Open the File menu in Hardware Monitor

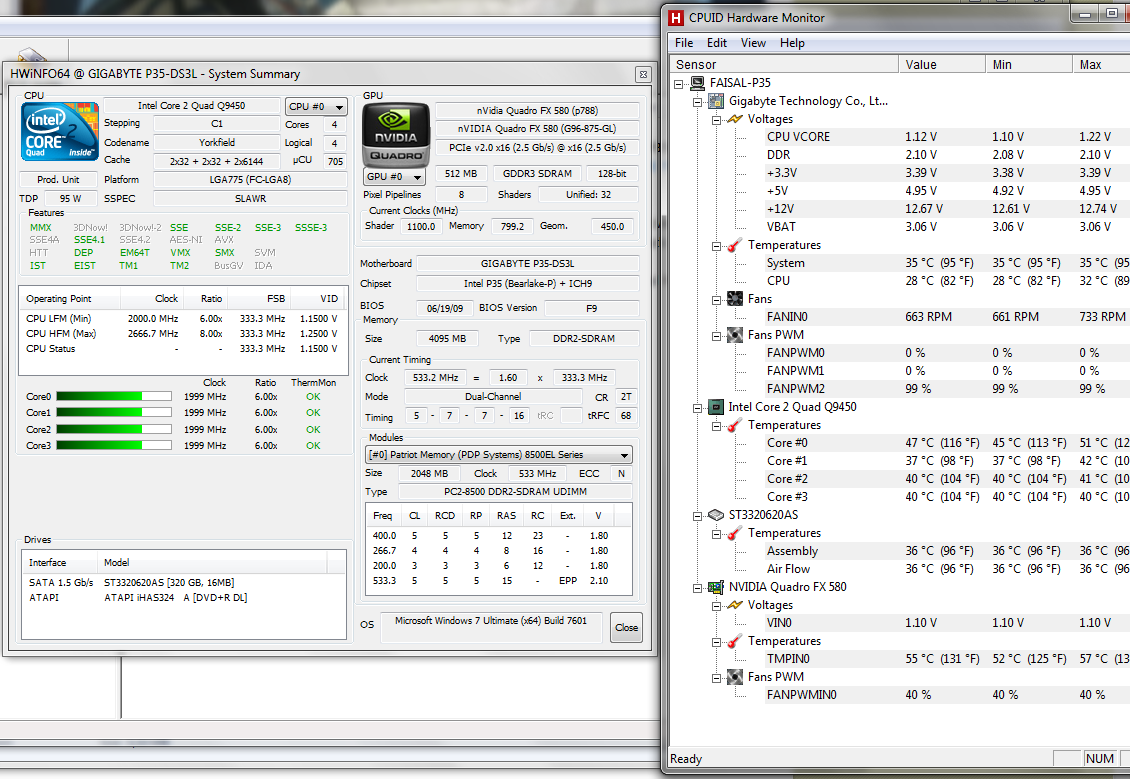click(x=684, y=43)
